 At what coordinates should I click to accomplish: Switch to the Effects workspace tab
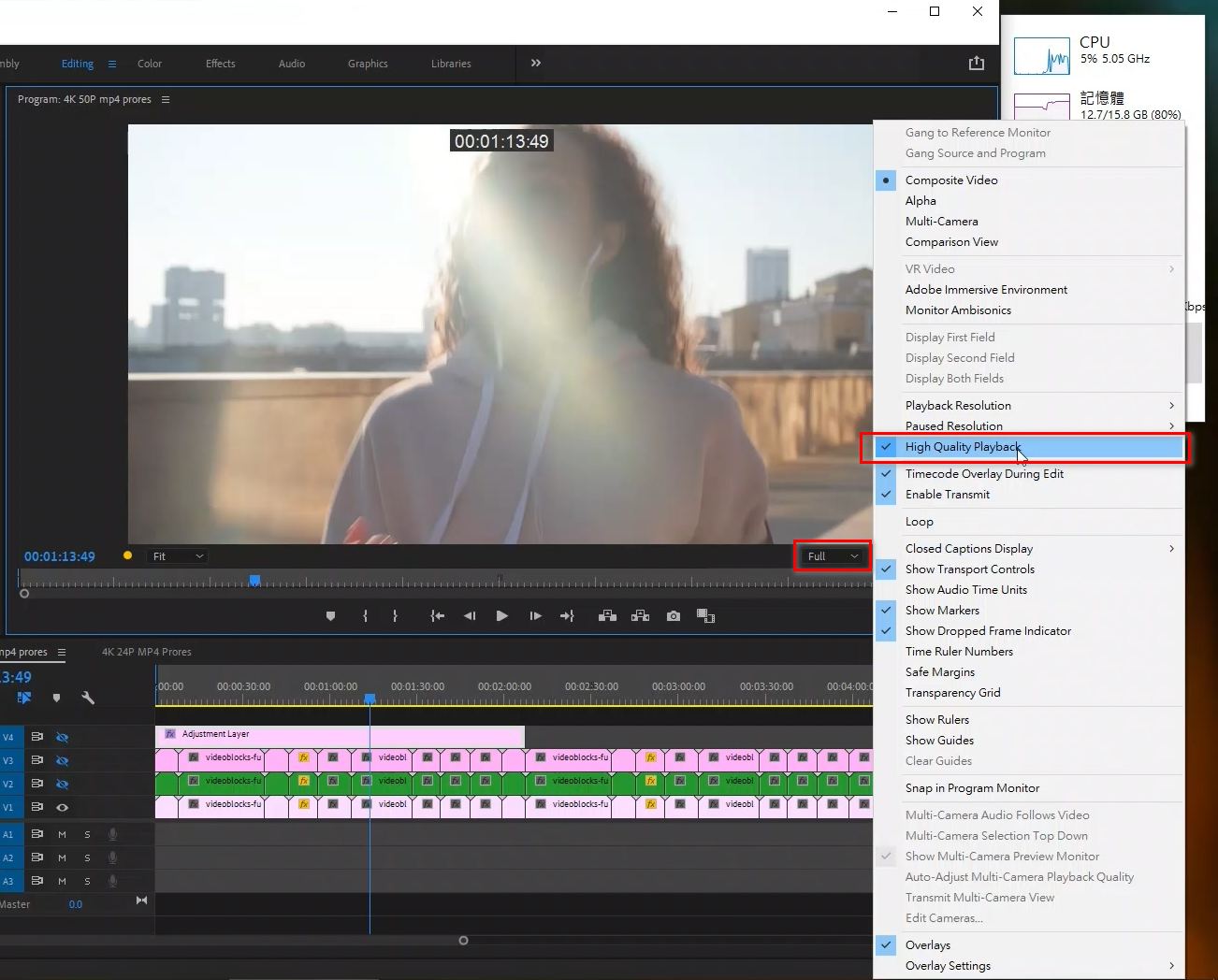(x=221, y=64)
